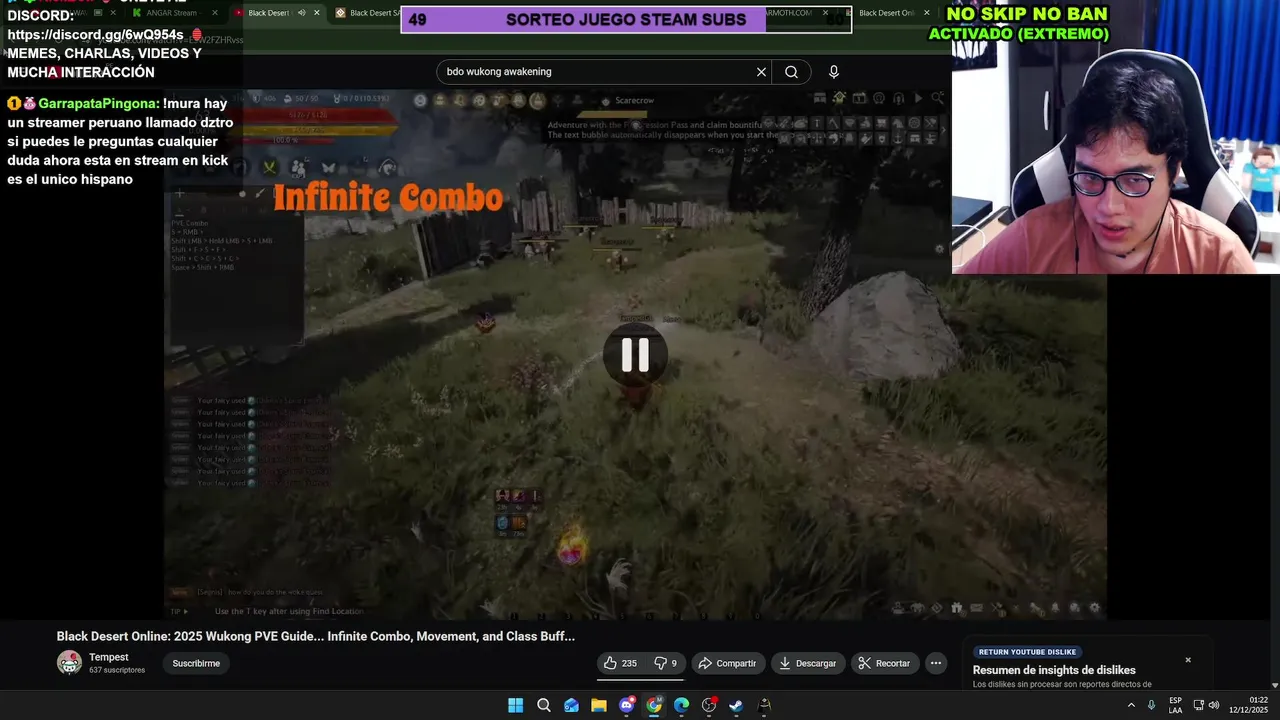This screenshot has width=1280, height=720.
Task: Close the ANGAR Stream tab
Action: [x=214, y=13]
